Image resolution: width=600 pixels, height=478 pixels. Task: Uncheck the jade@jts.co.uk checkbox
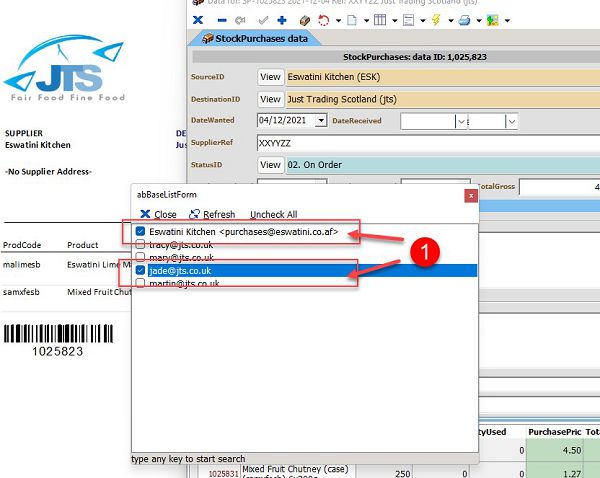coord(140,270)
